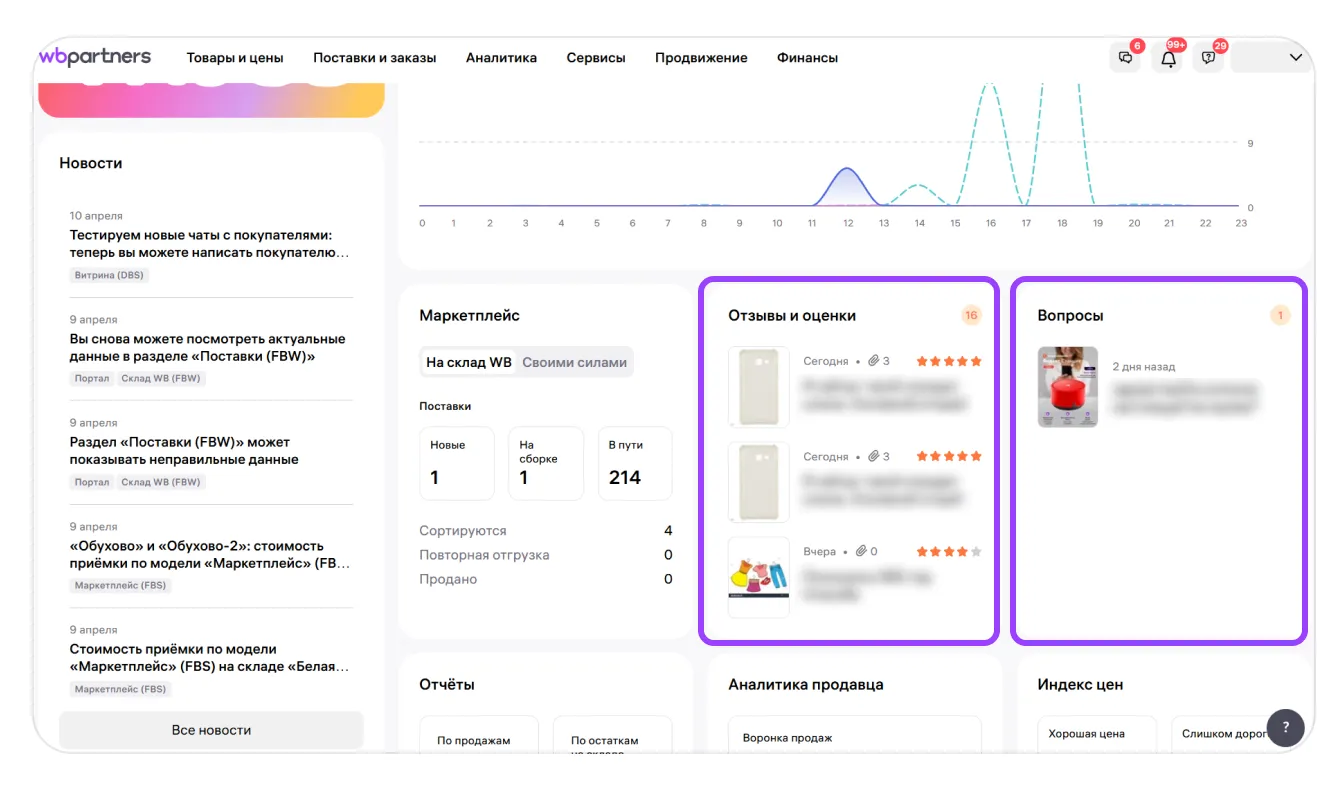Click the wbpartners logo
1344x790 pixels.
[x=95, y=56]
